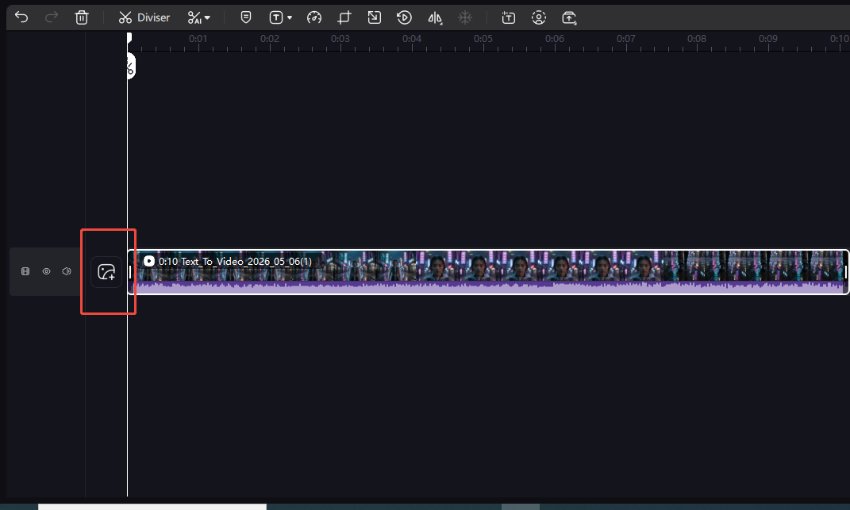Image resolution: width=850 pixels, height=510 pixels.
Task: Click the add cover image icon
Action: (106, 272)
